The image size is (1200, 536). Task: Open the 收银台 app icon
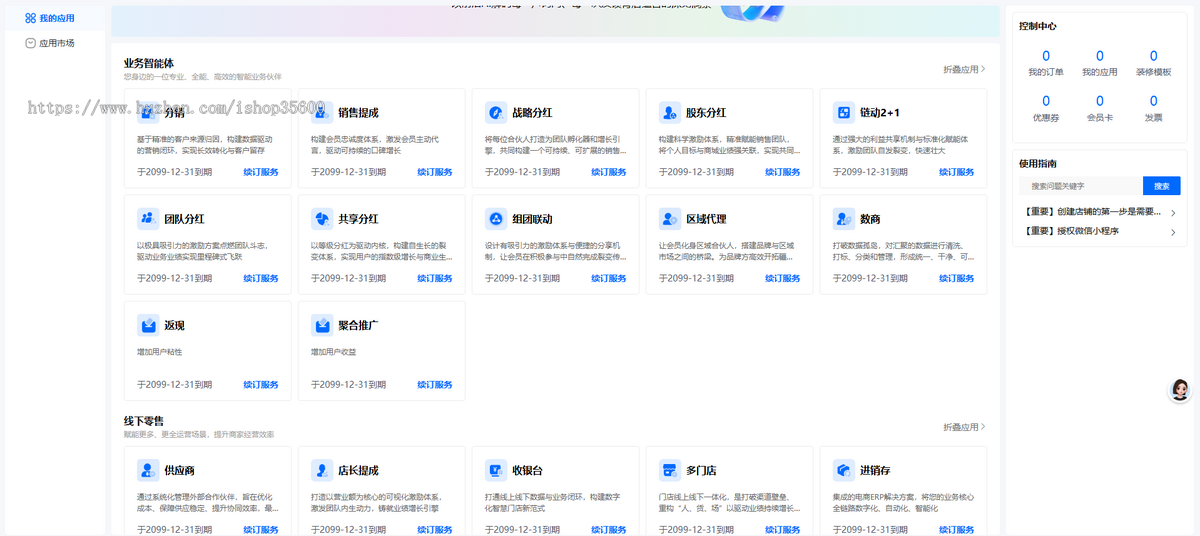point(496,471)
